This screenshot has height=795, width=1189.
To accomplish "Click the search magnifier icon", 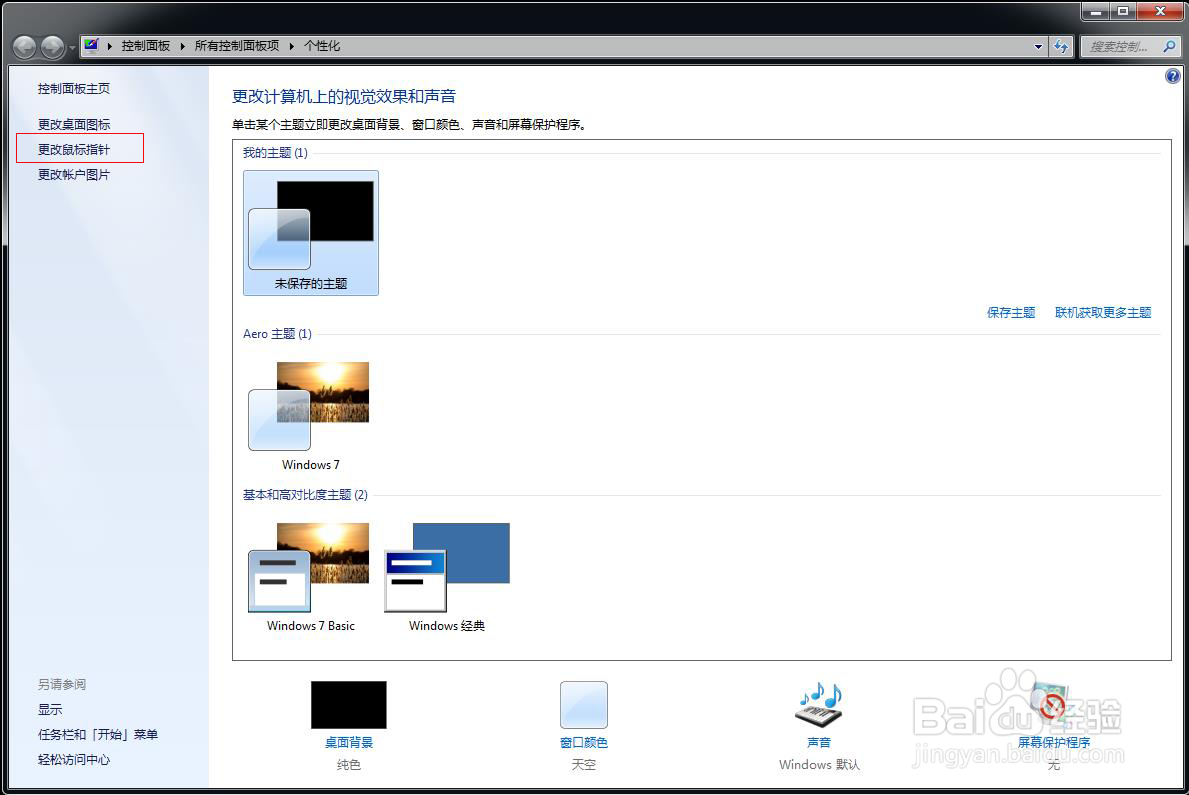I will [1169, 47].
